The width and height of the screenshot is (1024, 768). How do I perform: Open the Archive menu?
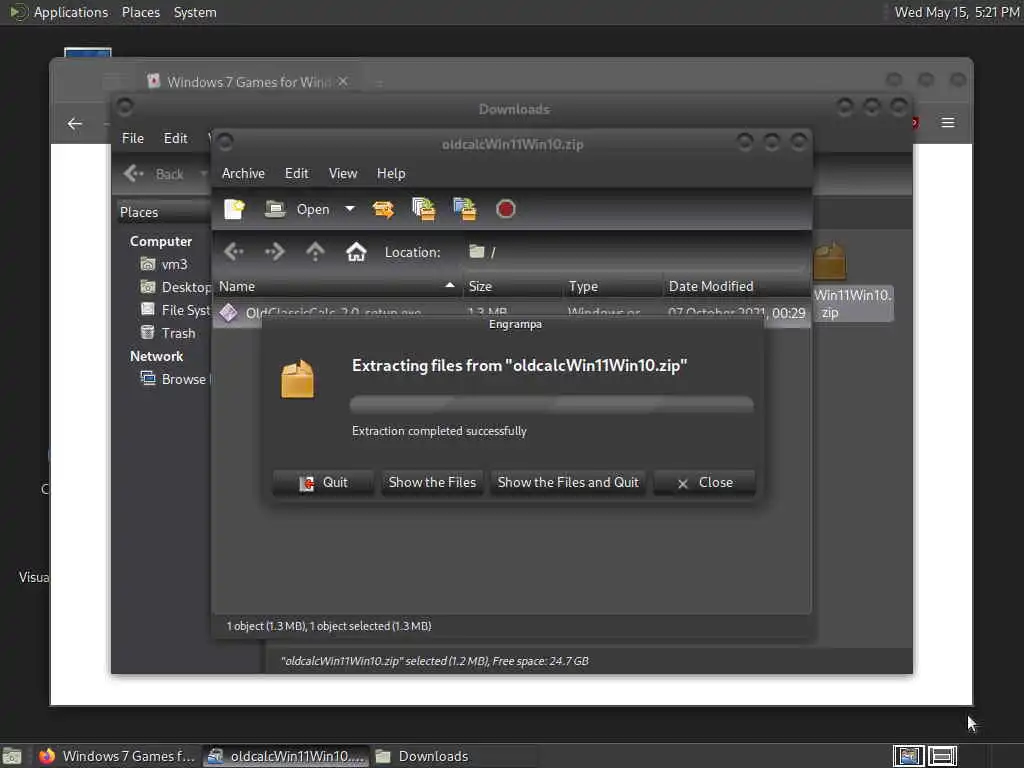243,173
